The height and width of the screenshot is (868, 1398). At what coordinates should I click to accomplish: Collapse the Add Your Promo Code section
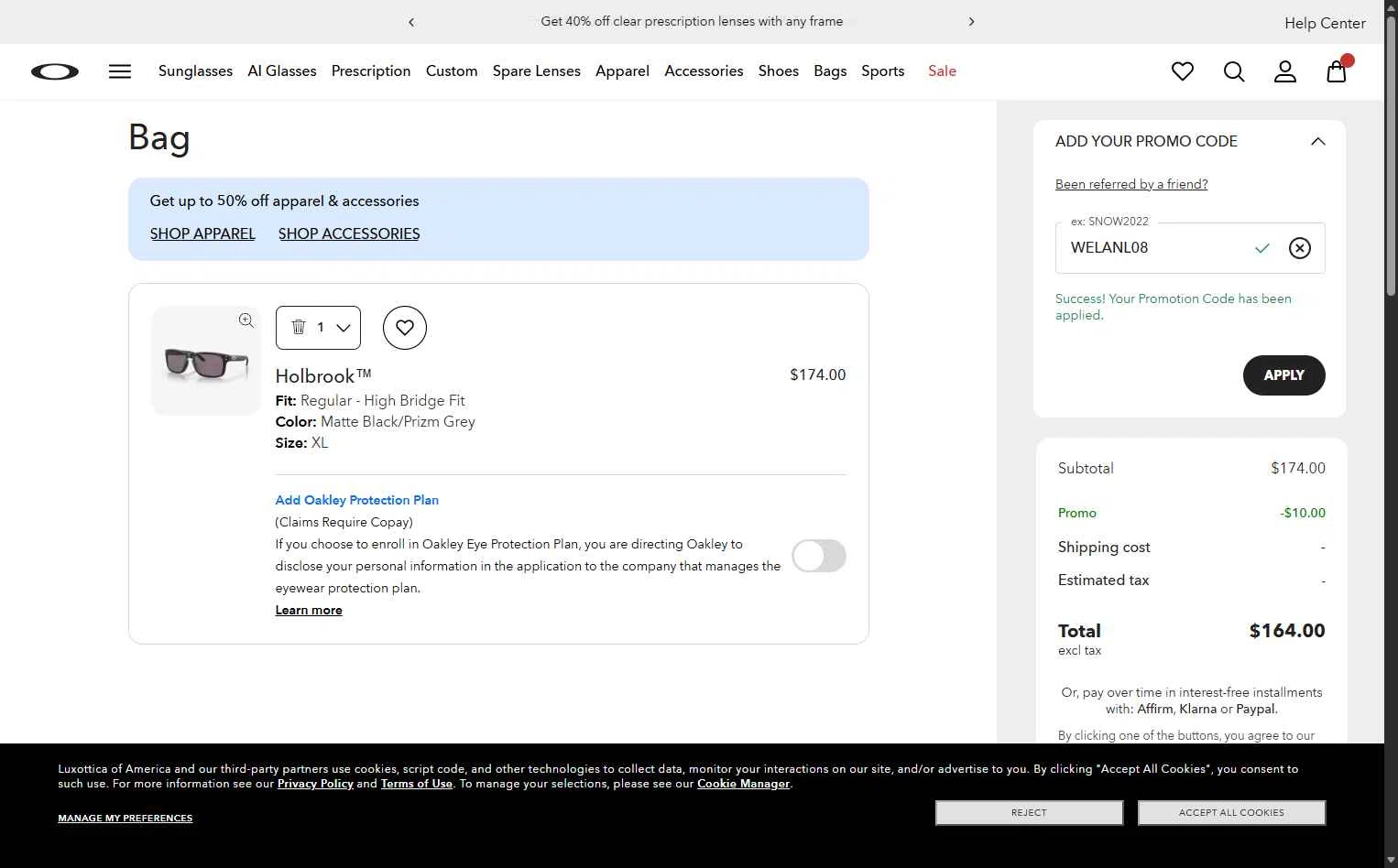(1318, 141)
